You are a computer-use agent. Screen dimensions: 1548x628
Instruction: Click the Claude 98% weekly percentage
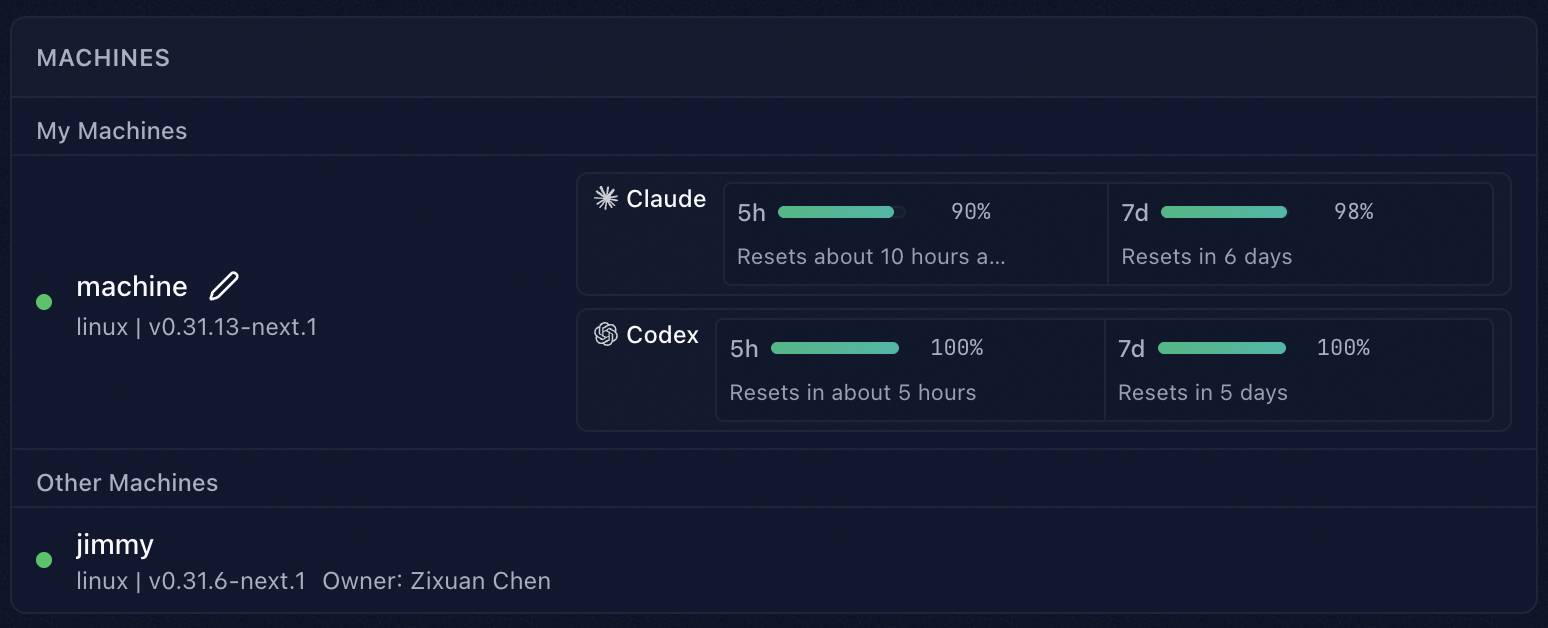click(x=1353, y=212)
